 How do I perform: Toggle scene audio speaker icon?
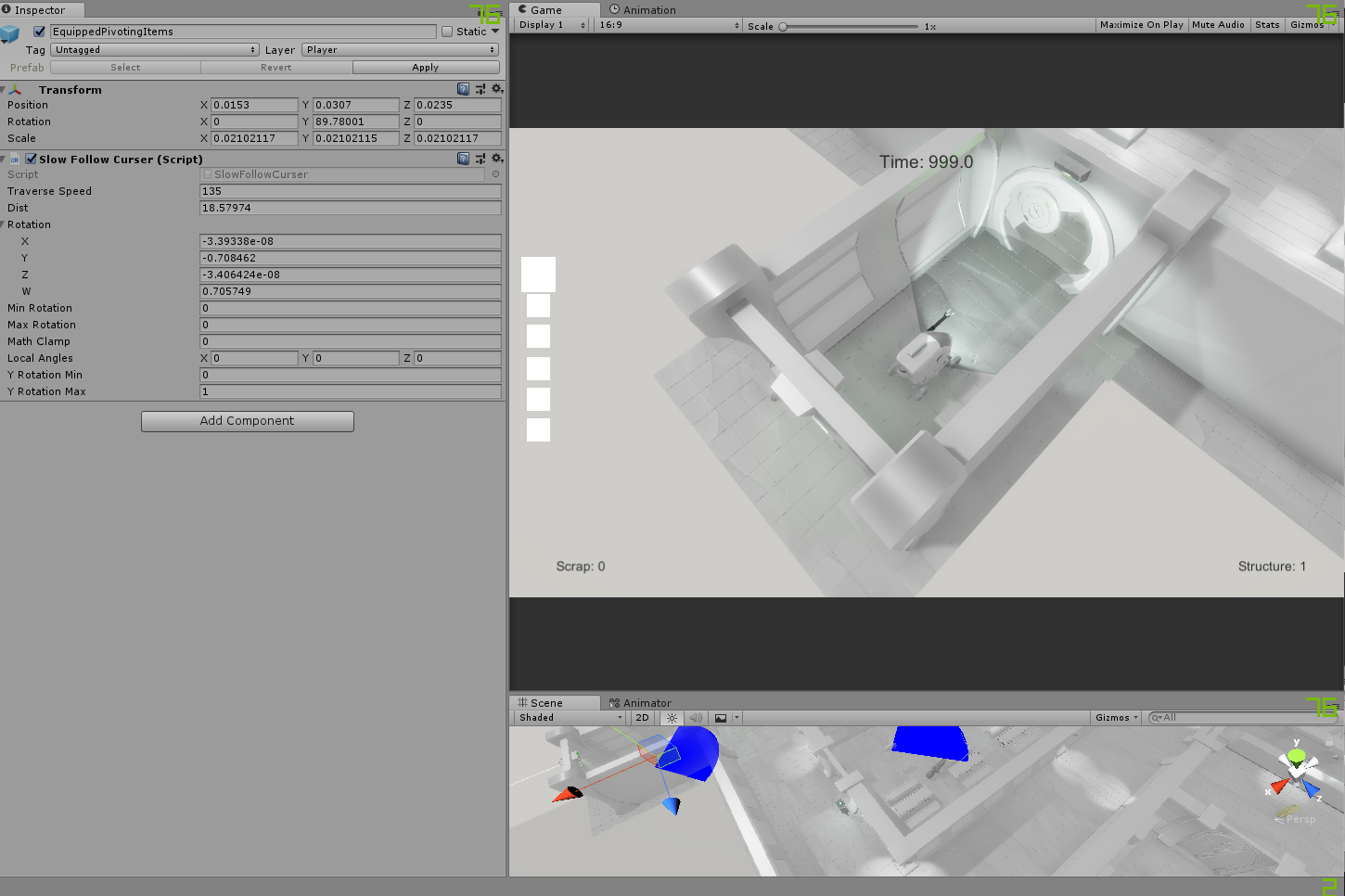point(696,718)
